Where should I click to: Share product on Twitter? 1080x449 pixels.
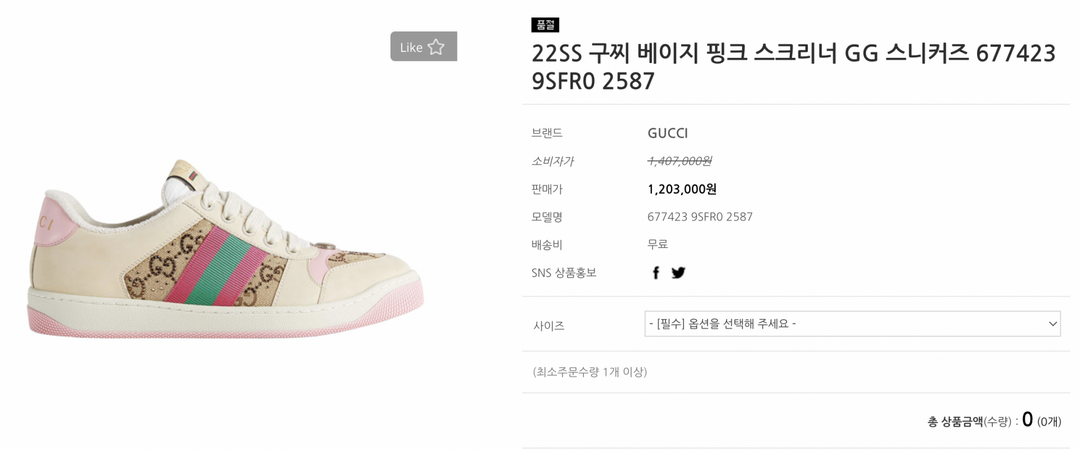click(x=678, y=273)
